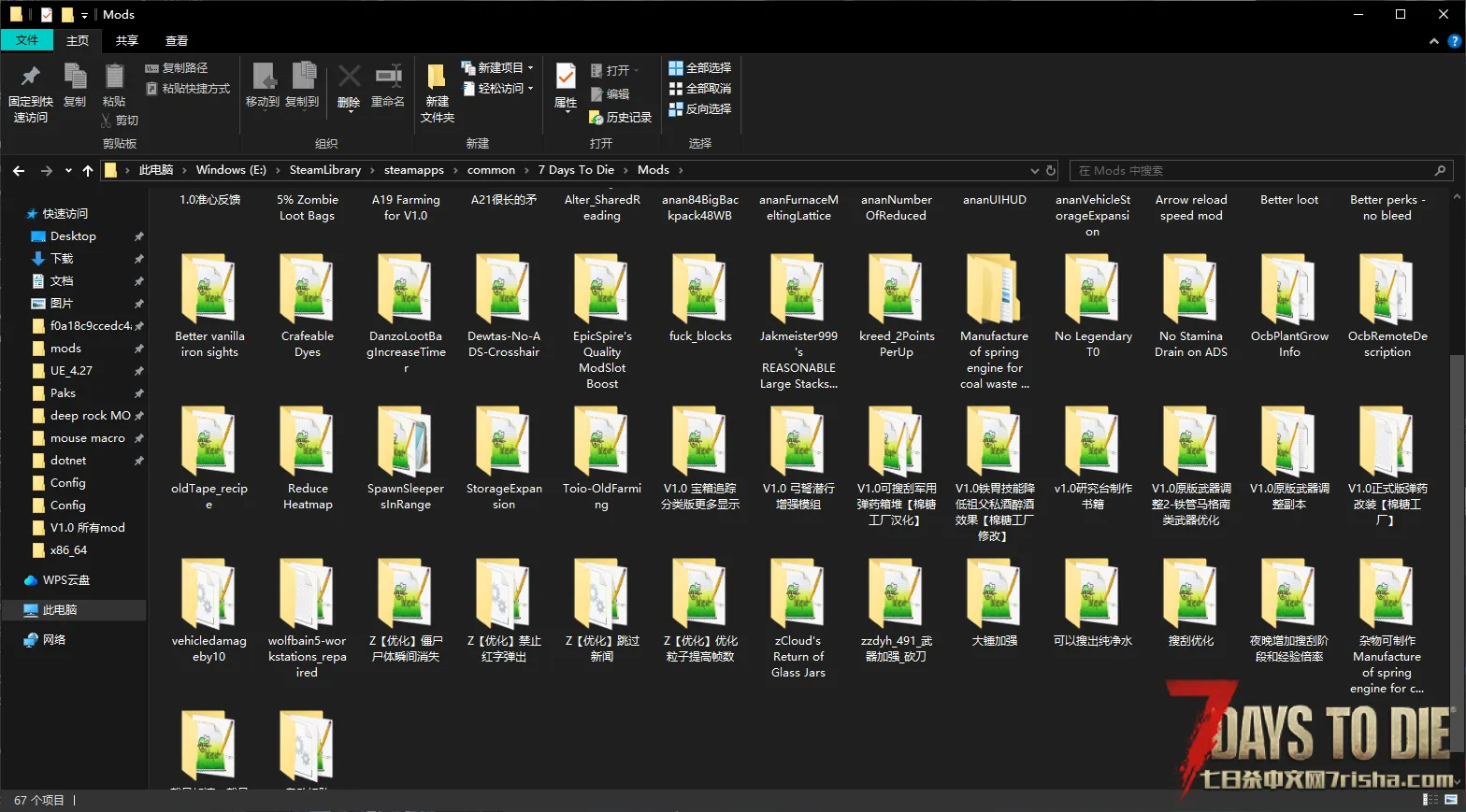Open Easy access (轻松访问) dropdown
1466x812 pixels.
point(498,89)
